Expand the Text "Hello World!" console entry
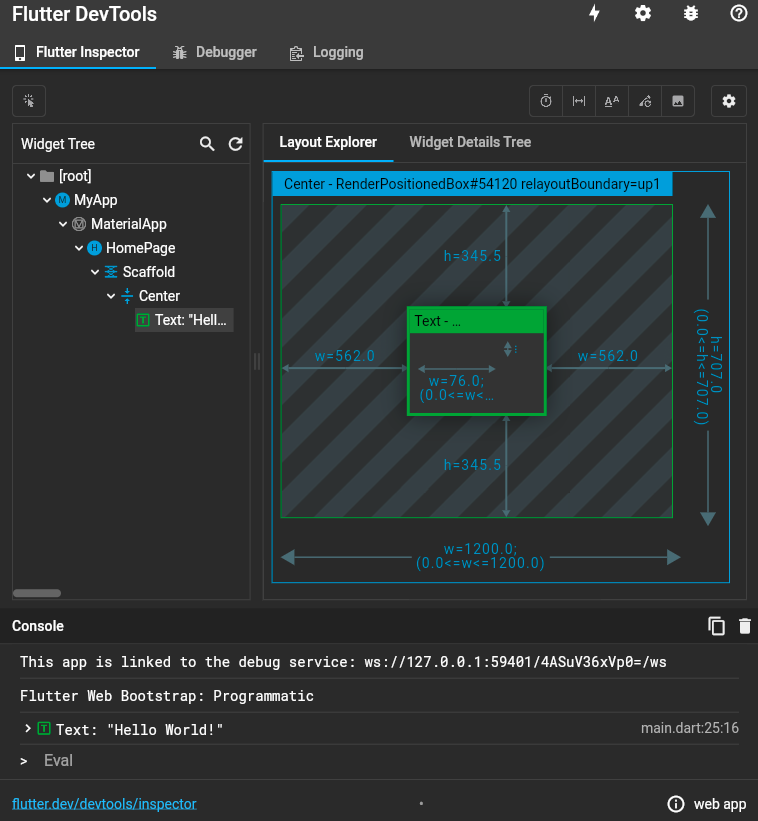Viewport: 758px width, 821px height. 28,729
